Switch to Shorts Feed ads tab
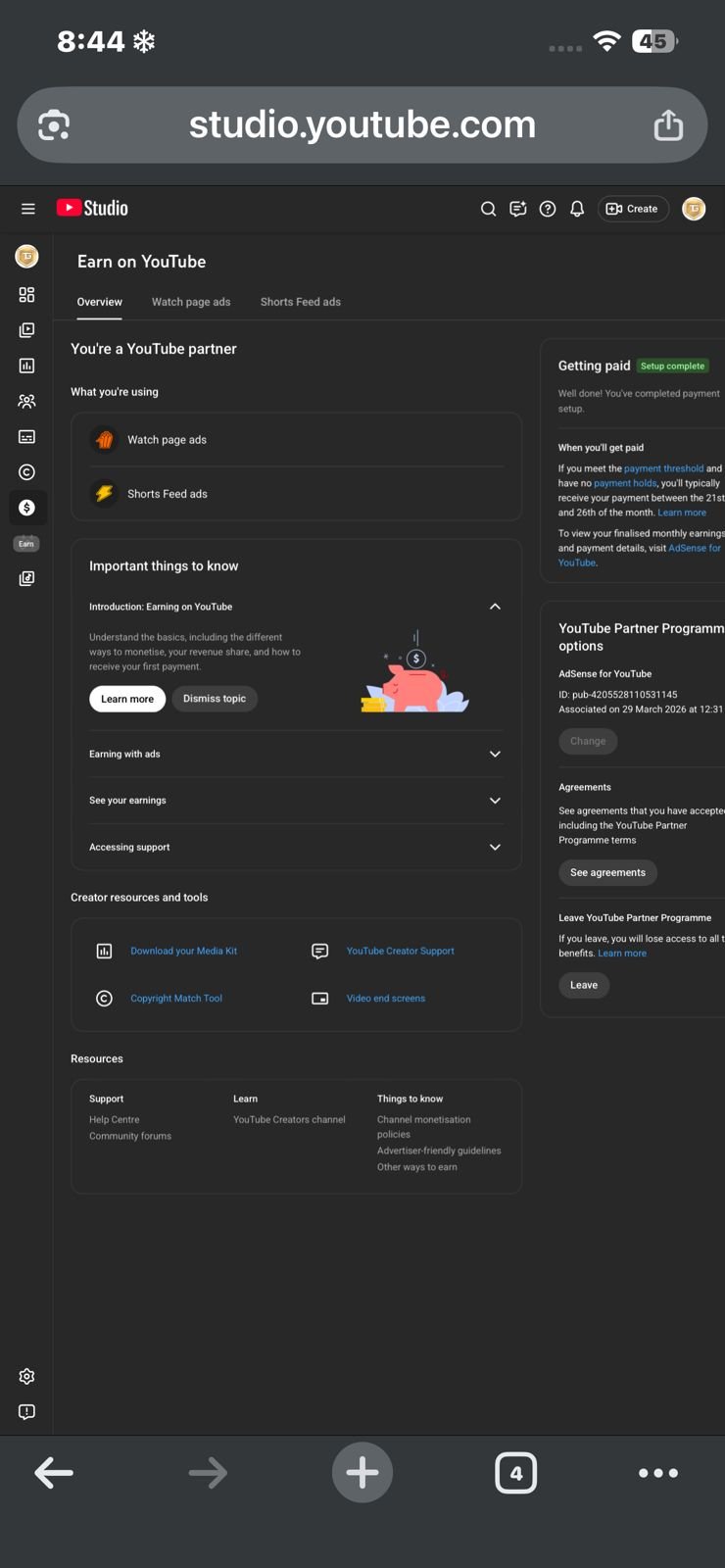Viewport: 725px width, 1568px height. 301,302
